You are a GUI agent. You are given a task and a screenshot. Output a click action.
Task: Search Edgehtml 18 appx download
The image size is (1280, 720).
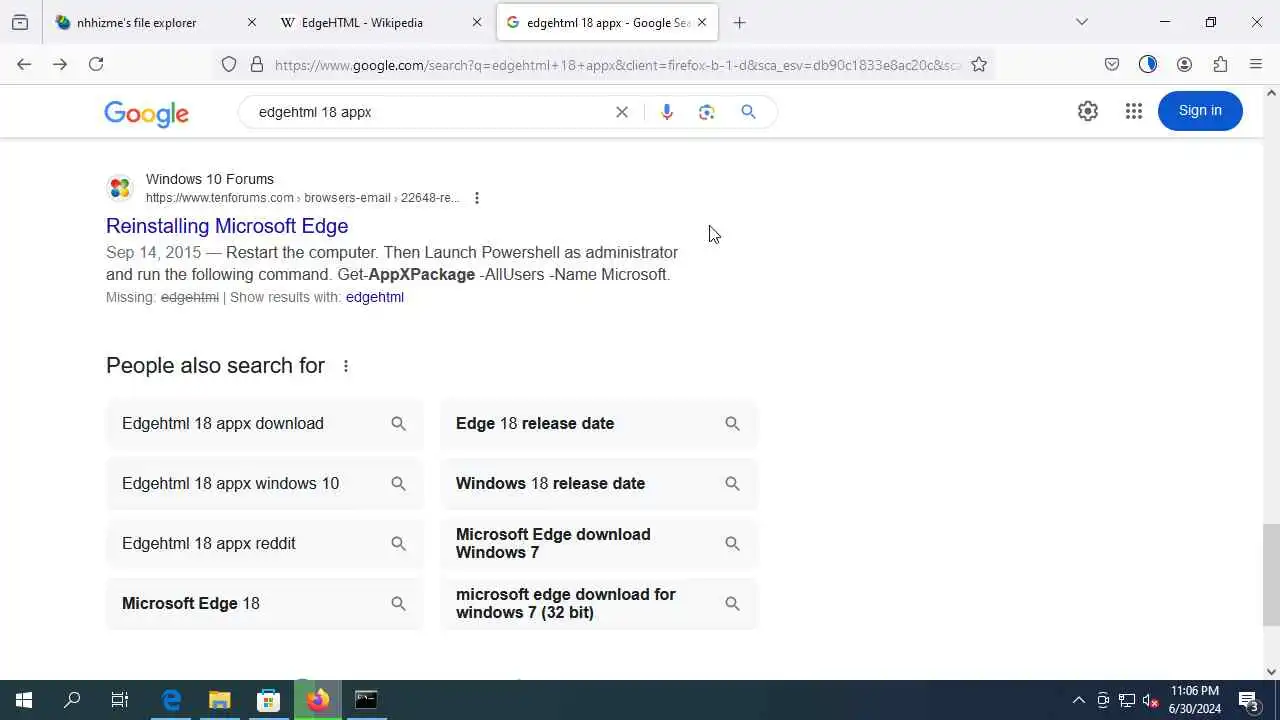[265, 424]
